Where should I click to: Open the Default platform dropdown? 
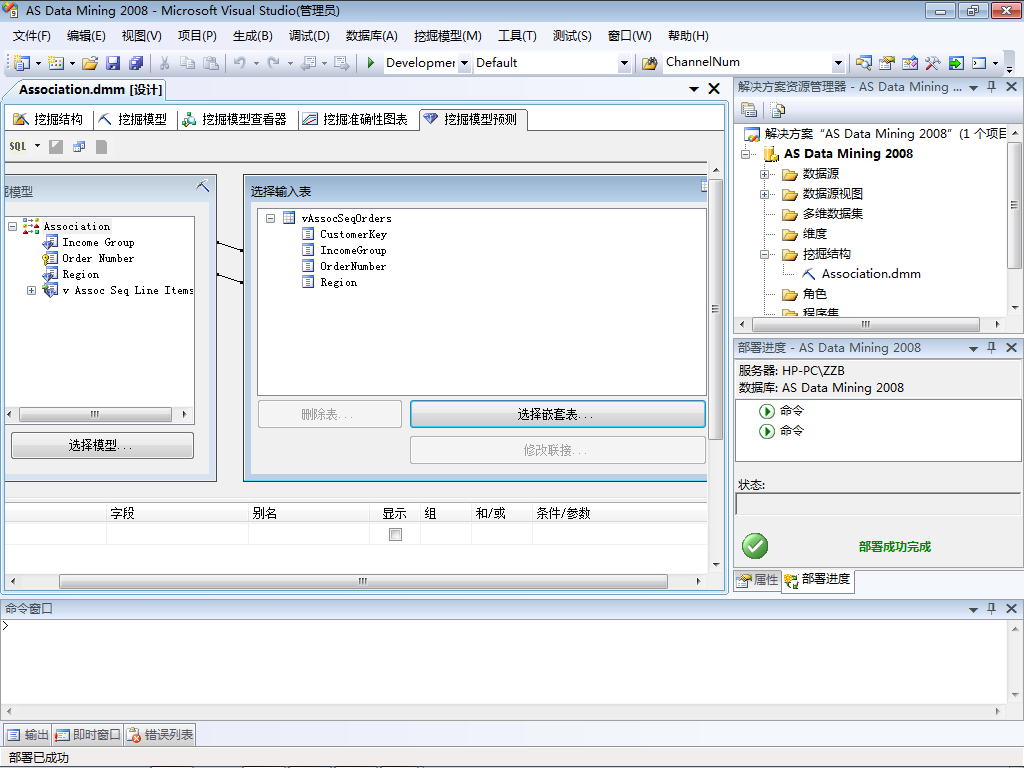coord(624,63)
